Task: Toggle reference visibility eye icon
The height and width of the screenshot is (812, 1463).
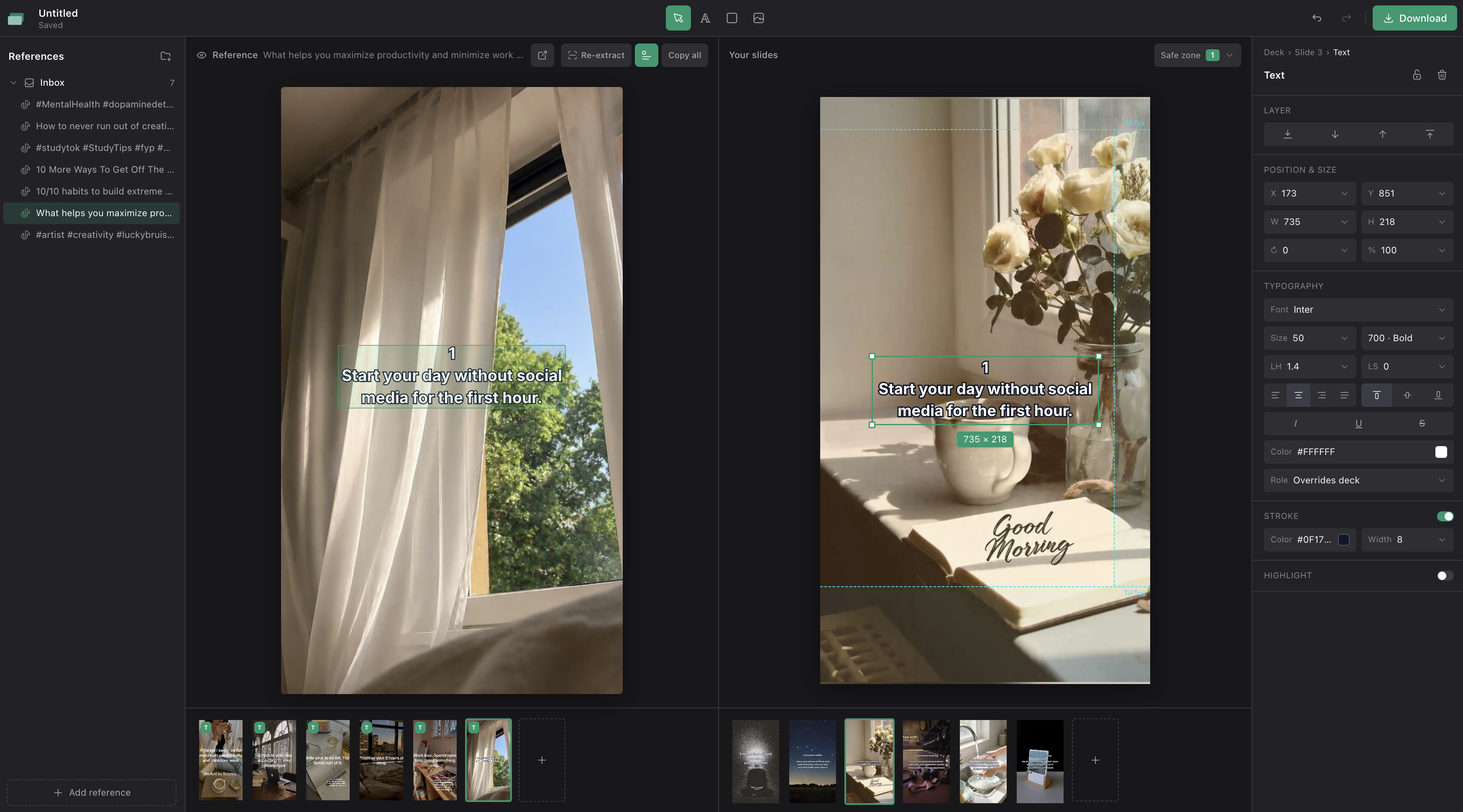Action: [x=201, y=55]
